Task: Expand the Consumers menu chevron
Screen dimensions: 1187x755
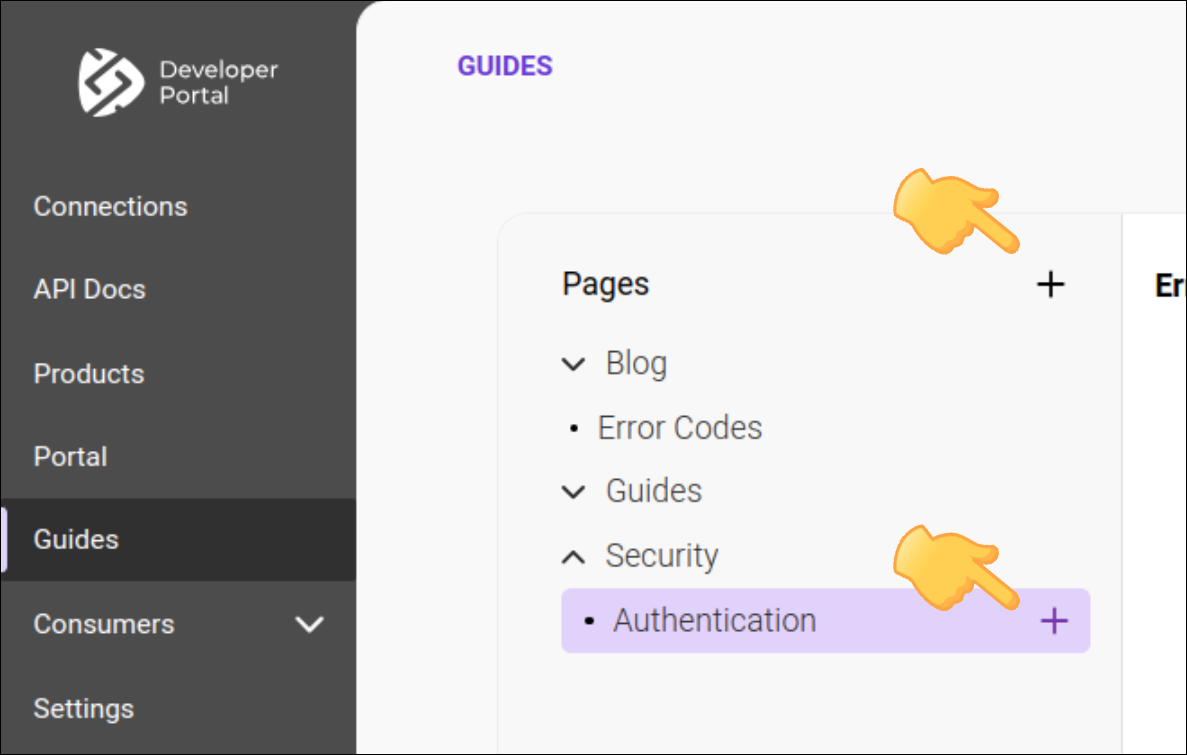Action: point(310,624)
